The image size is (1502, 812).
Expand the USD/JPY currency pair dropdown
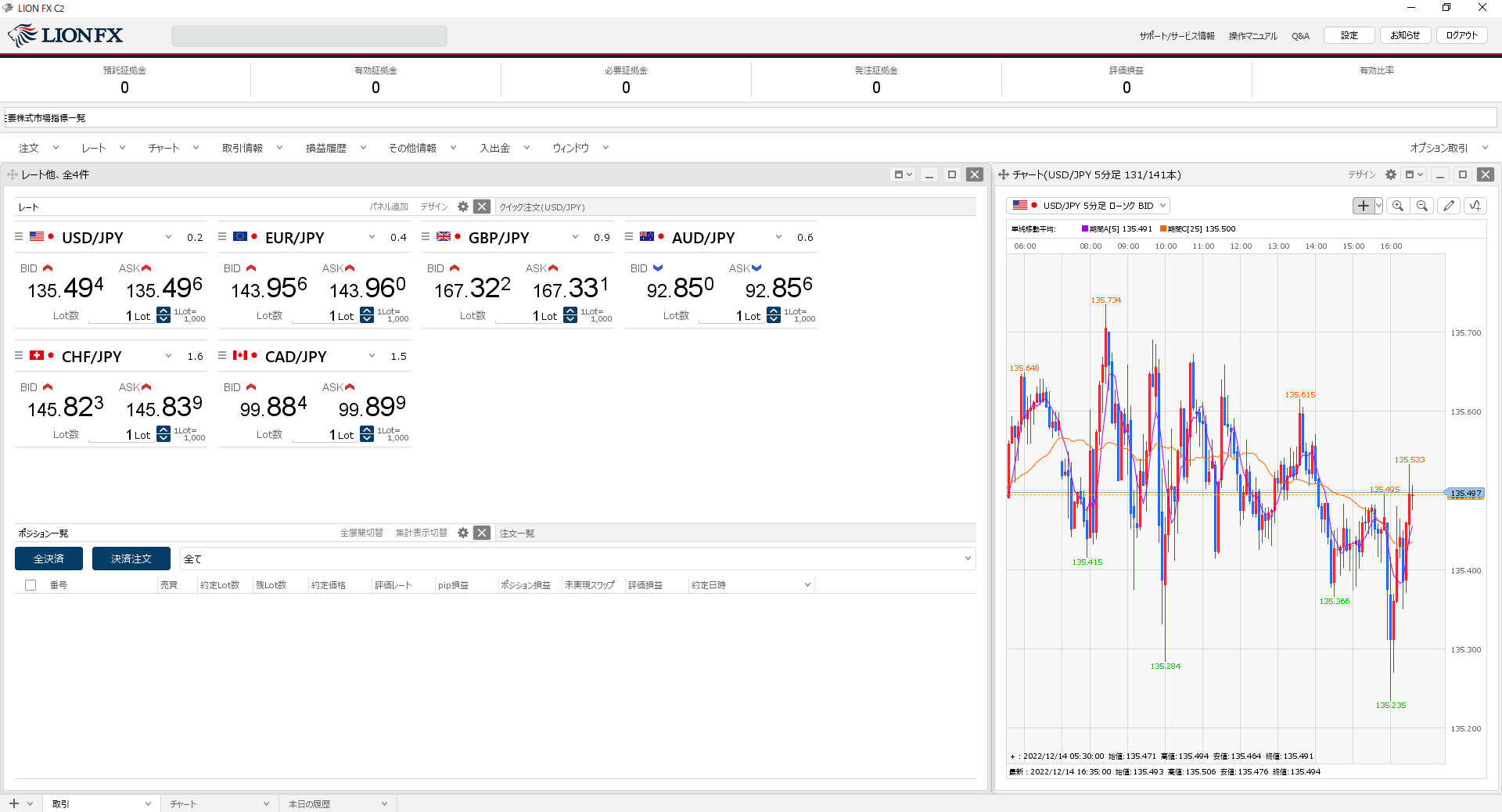(168, 237)
